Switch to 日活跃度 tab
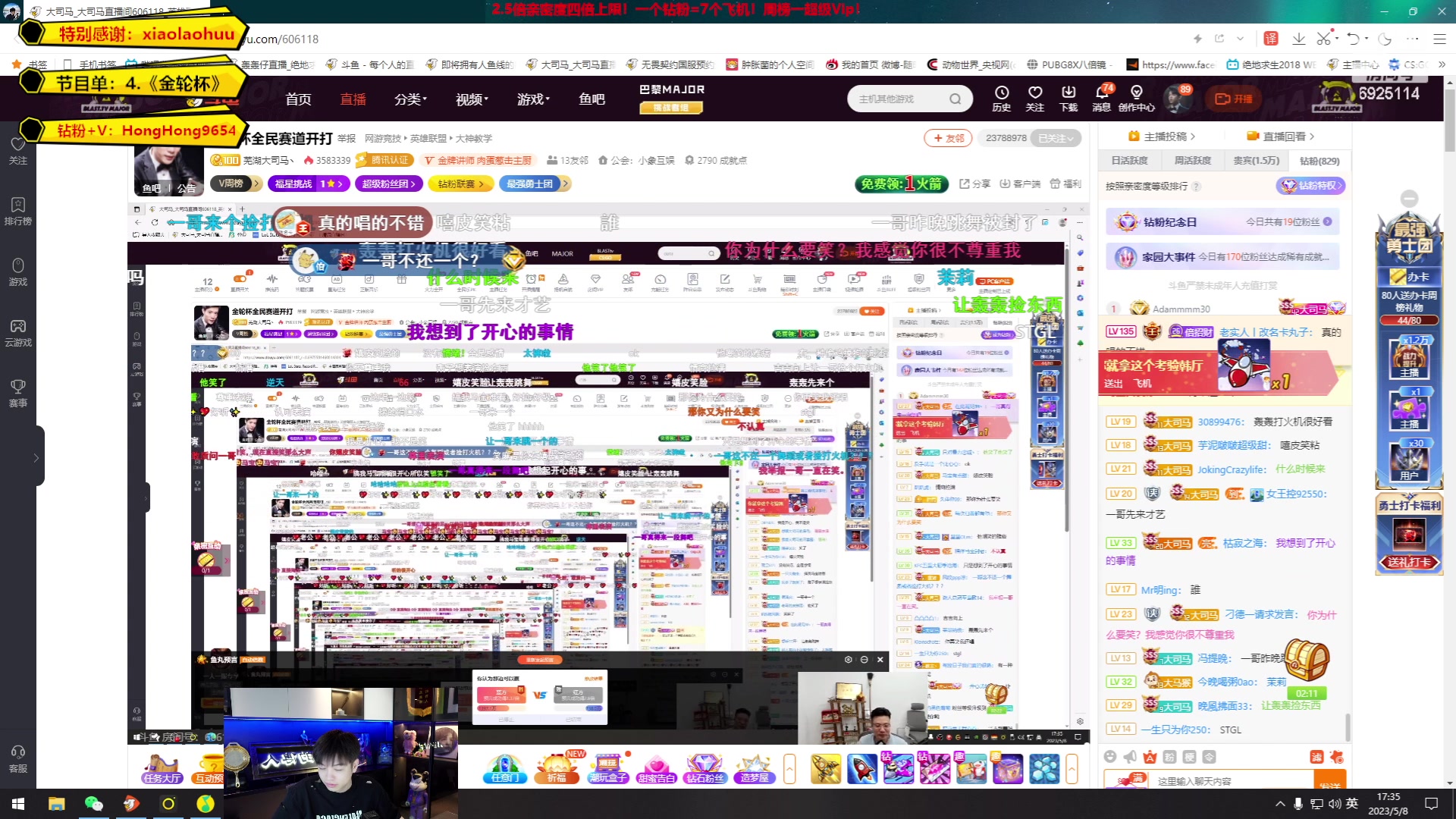Viewport: 1456px width, 819px height. (1130, 161)
